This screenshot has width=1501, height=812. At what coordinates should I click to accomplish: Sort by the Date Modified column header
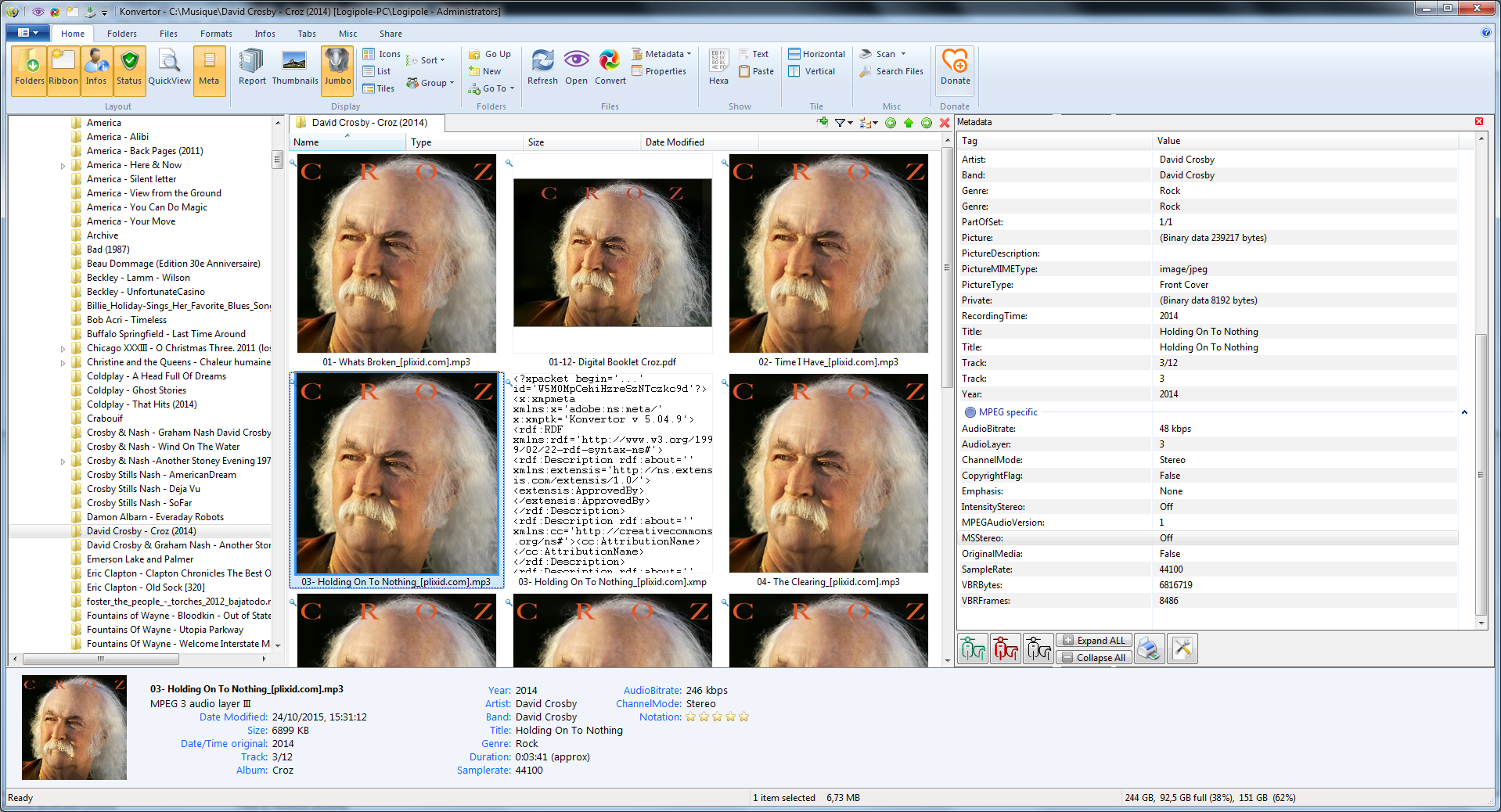pyautogui.click(x=699, y=142)
